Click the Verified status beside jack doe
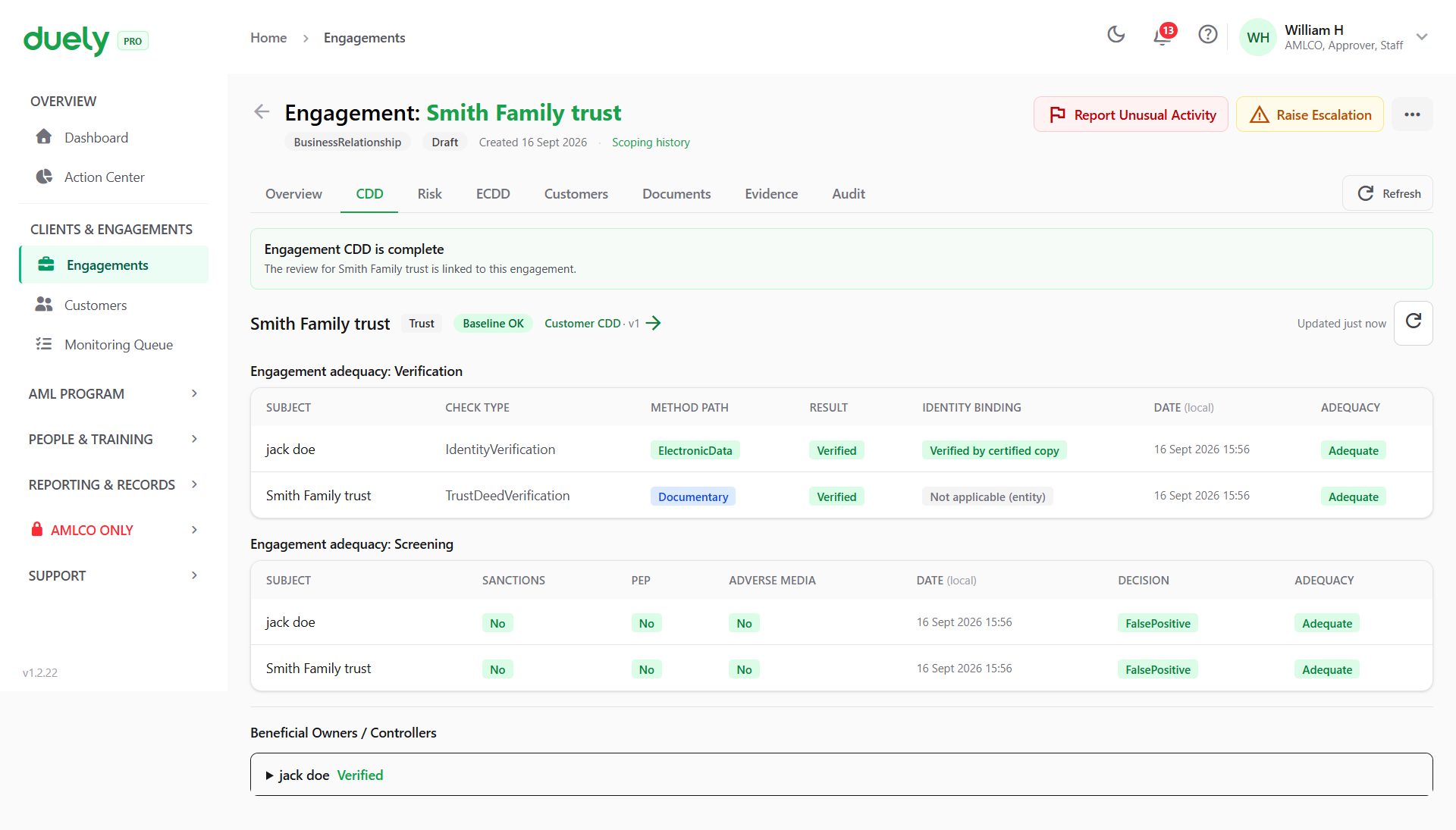 (359, 775)
